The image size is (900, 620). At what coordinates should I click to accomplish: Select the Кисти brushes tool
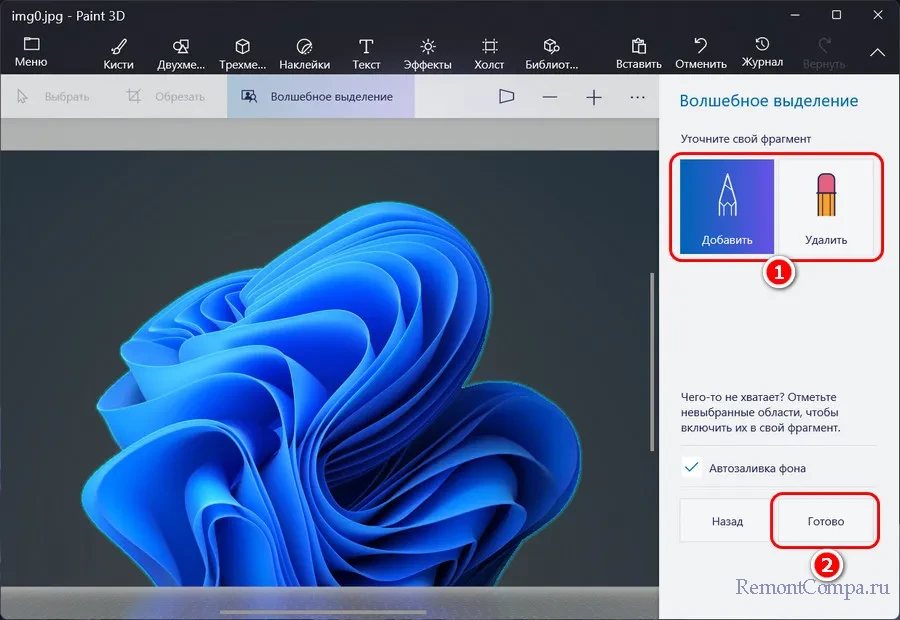click(x=118, y=53)
